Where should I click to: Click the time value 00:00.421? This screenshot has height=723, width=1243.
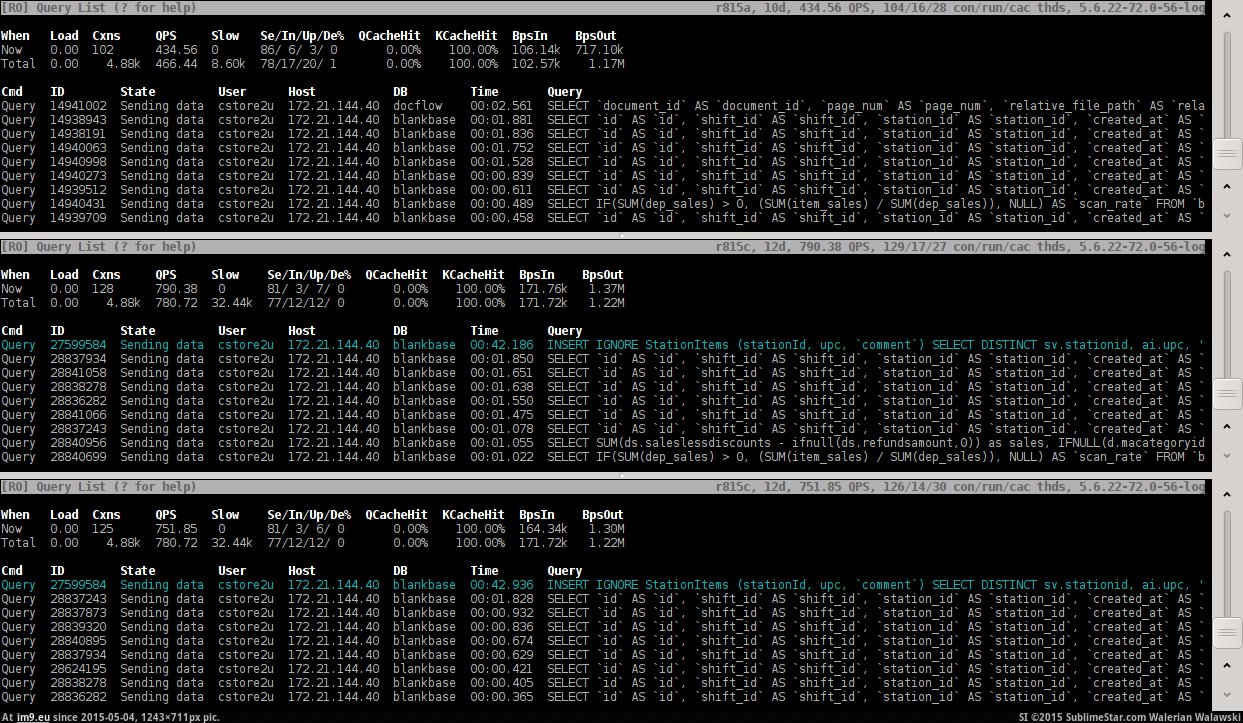502,668
